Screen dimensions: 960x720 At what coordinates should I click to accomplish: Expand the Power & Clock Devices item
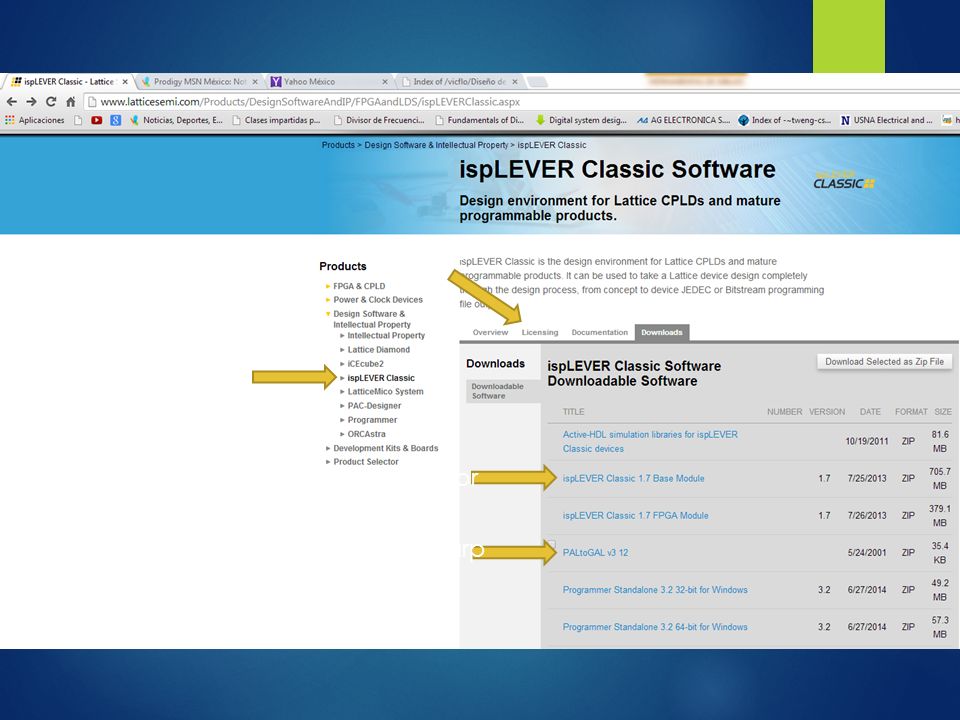(x=378, y=299)
